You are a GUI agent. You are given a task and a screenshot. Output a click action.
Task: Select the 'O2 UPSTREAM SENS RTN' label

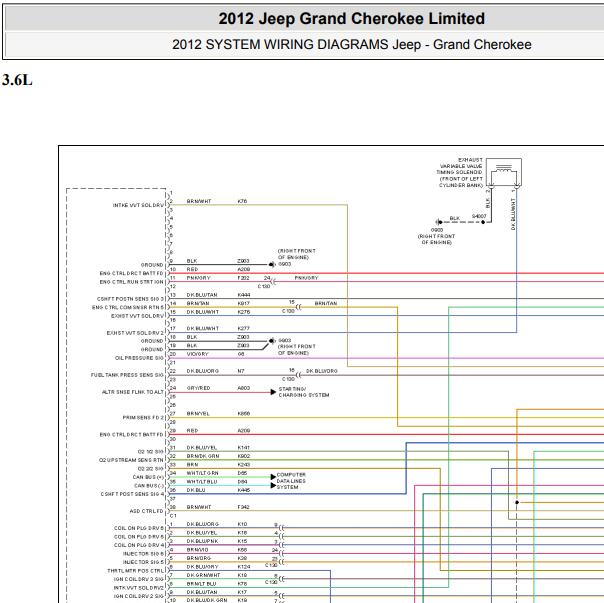click(131, 460)
